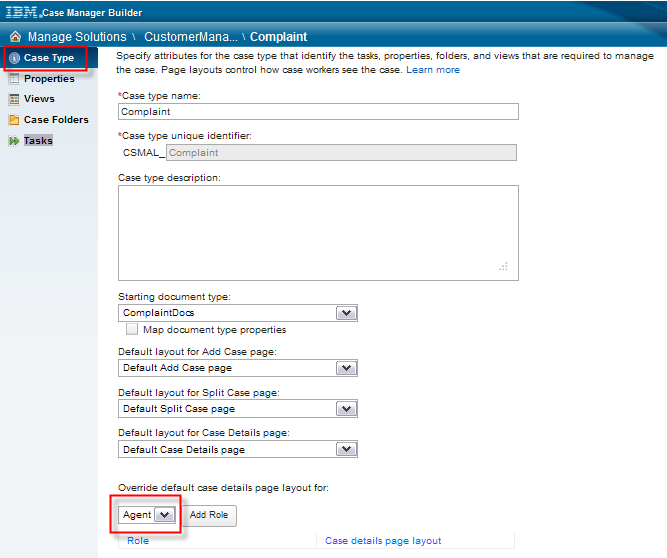
Task: Click the Case Manager Builder title
Action: tap(92, 13)
